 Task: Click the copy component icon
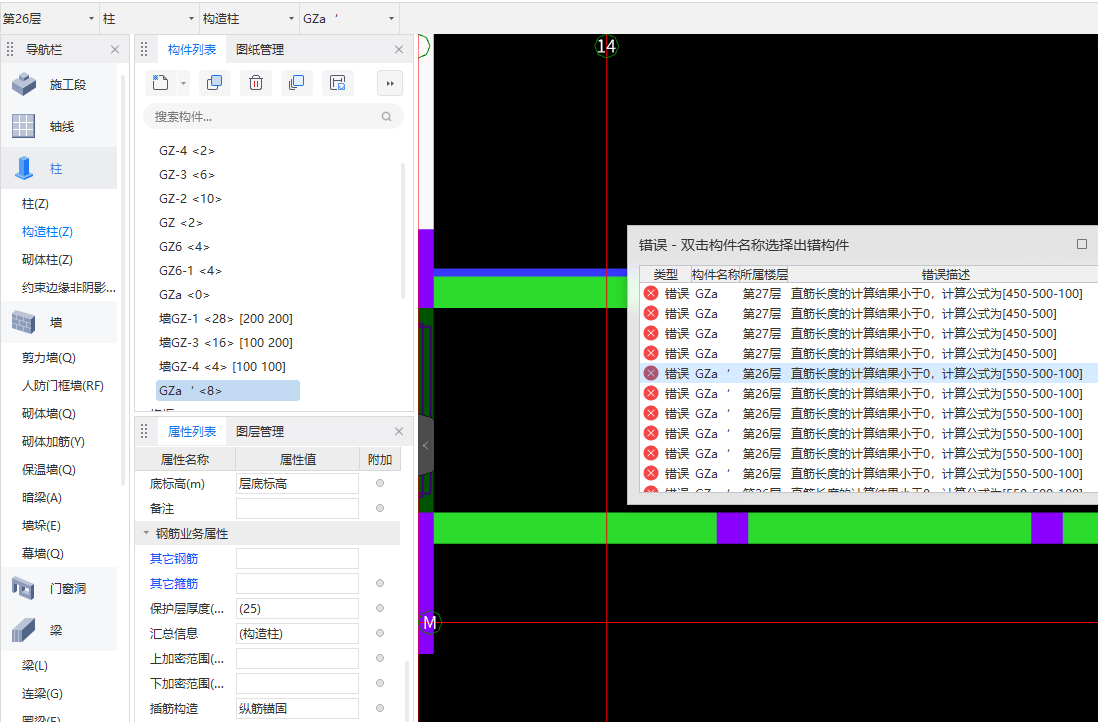(215, 83)
